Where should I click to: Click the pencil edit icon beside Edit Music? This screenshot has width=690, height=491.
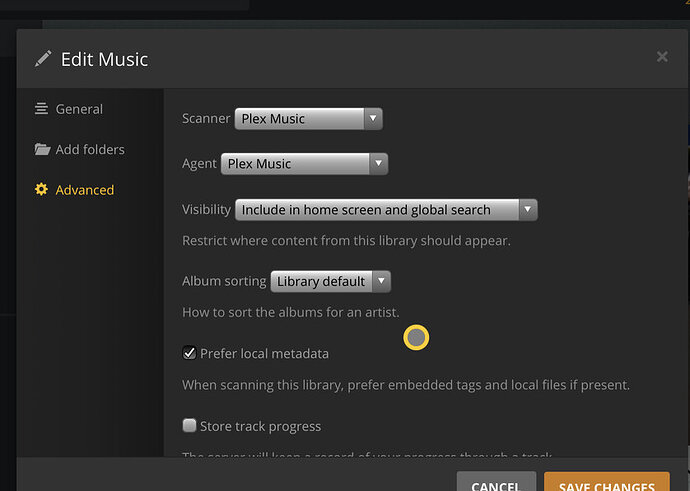pos(43,59)
